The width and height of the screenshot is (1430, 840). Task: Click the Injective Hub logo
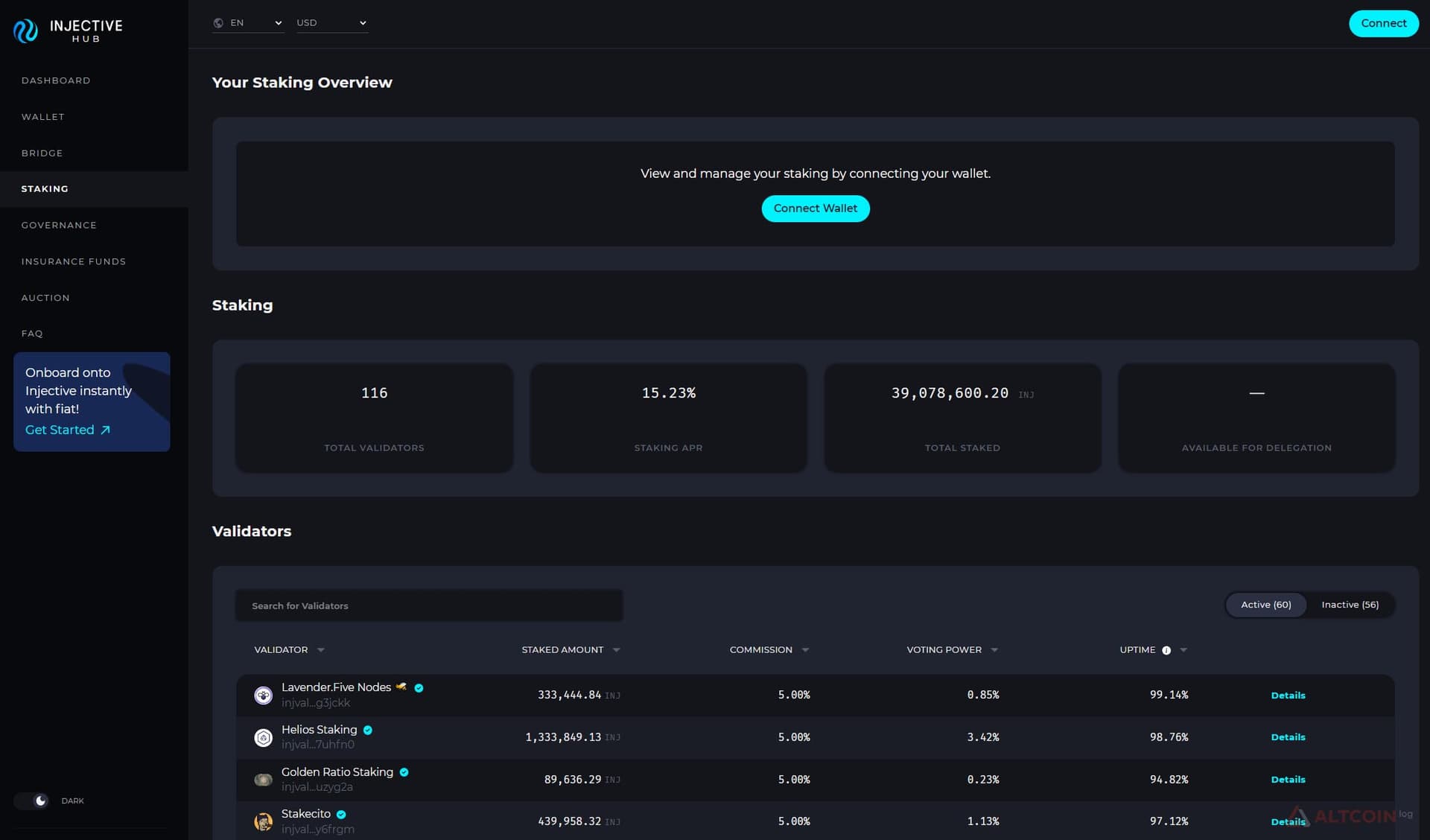tap(68, 31)
